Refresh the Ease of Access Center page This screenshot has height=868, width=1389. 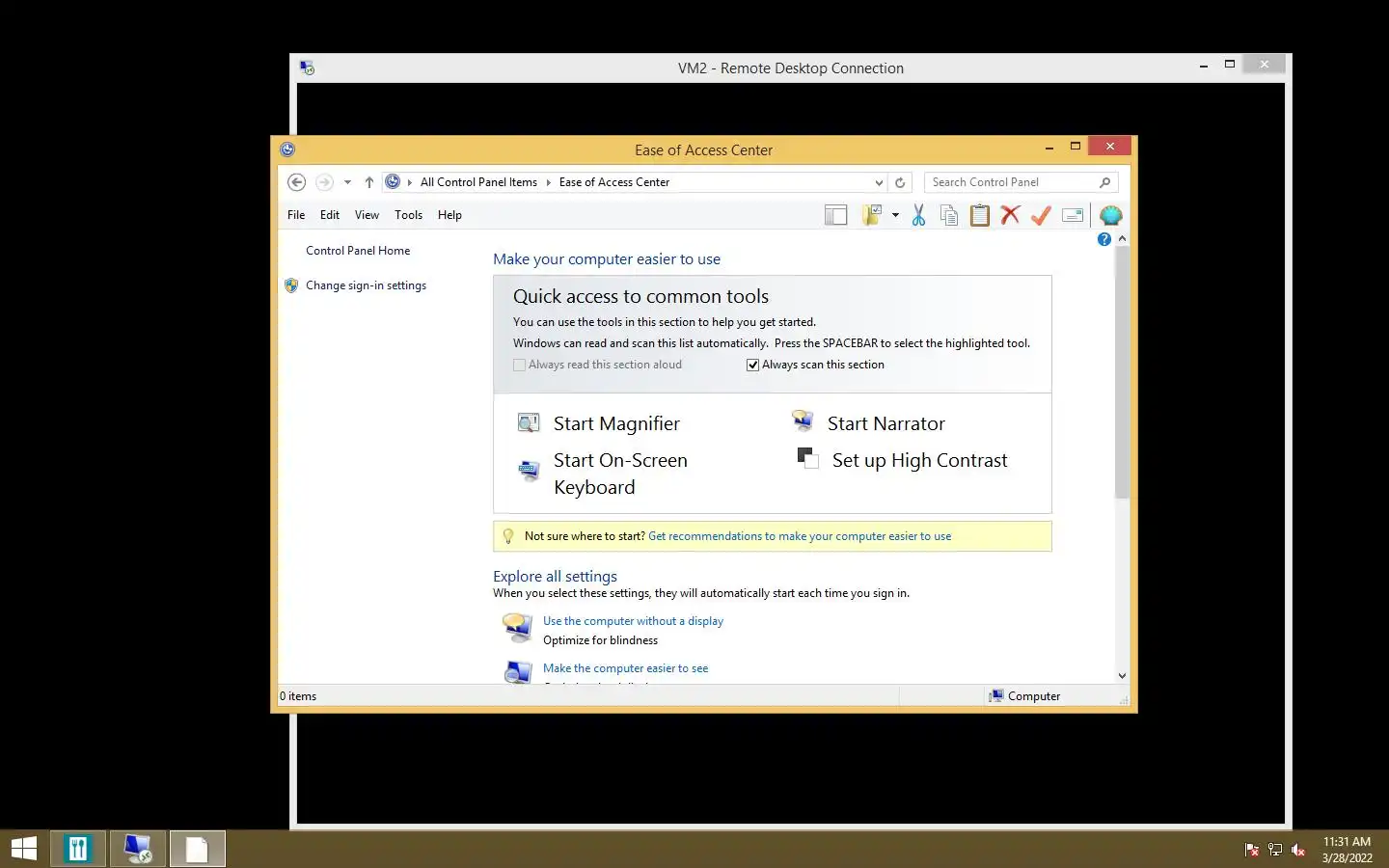click(900, 182)
